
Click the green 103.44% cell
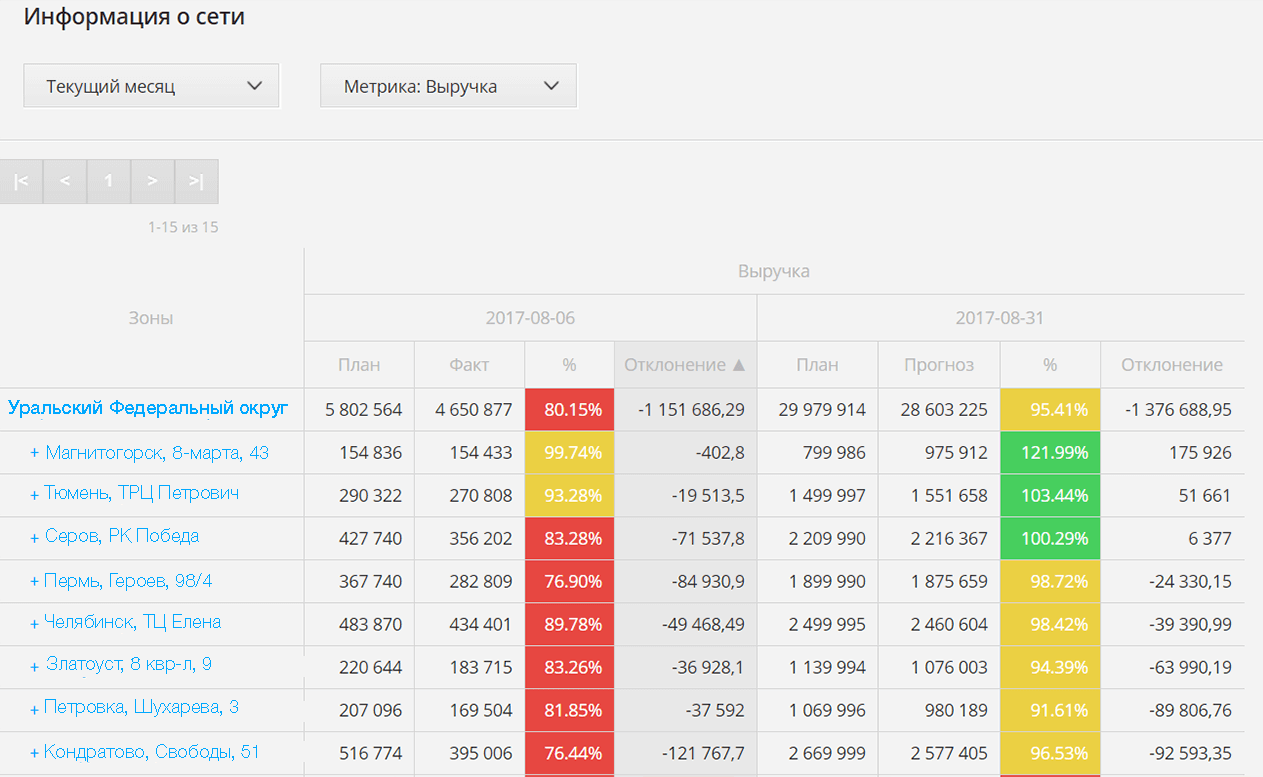click(x=1050, y=495)
